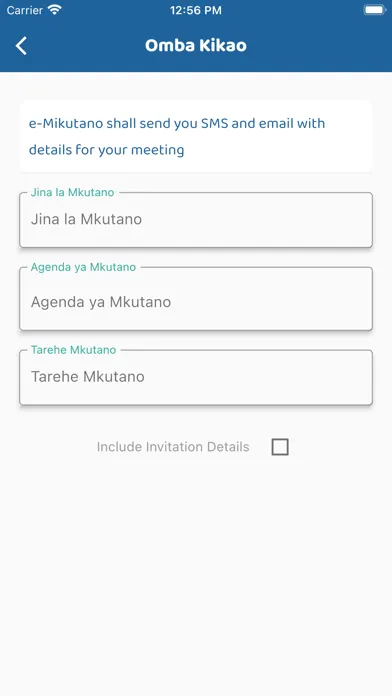Tap the e-Mikutano SMS and email notice
The height and width of the screenshot is (696, 392).
pyautogui.click(x=196, y=136)
